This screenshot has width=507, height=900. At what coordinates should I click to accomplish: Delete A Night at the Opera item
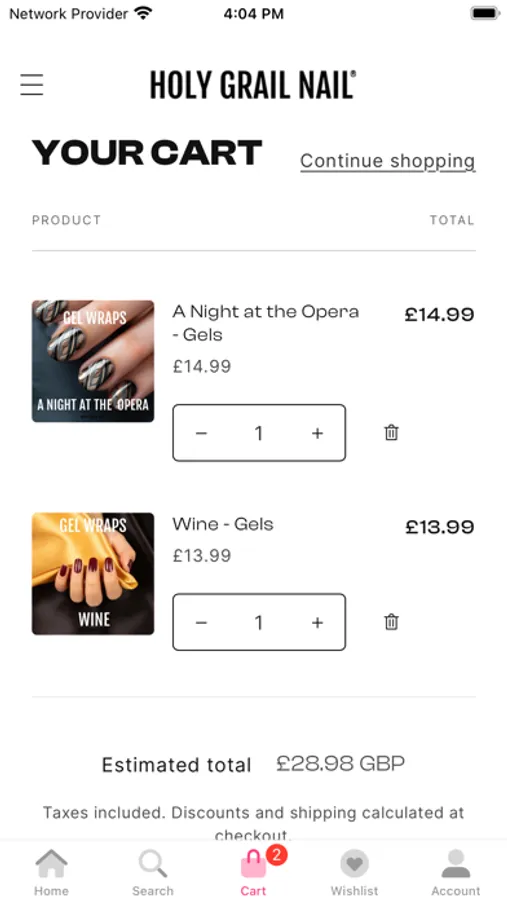(x=391, y=432)
